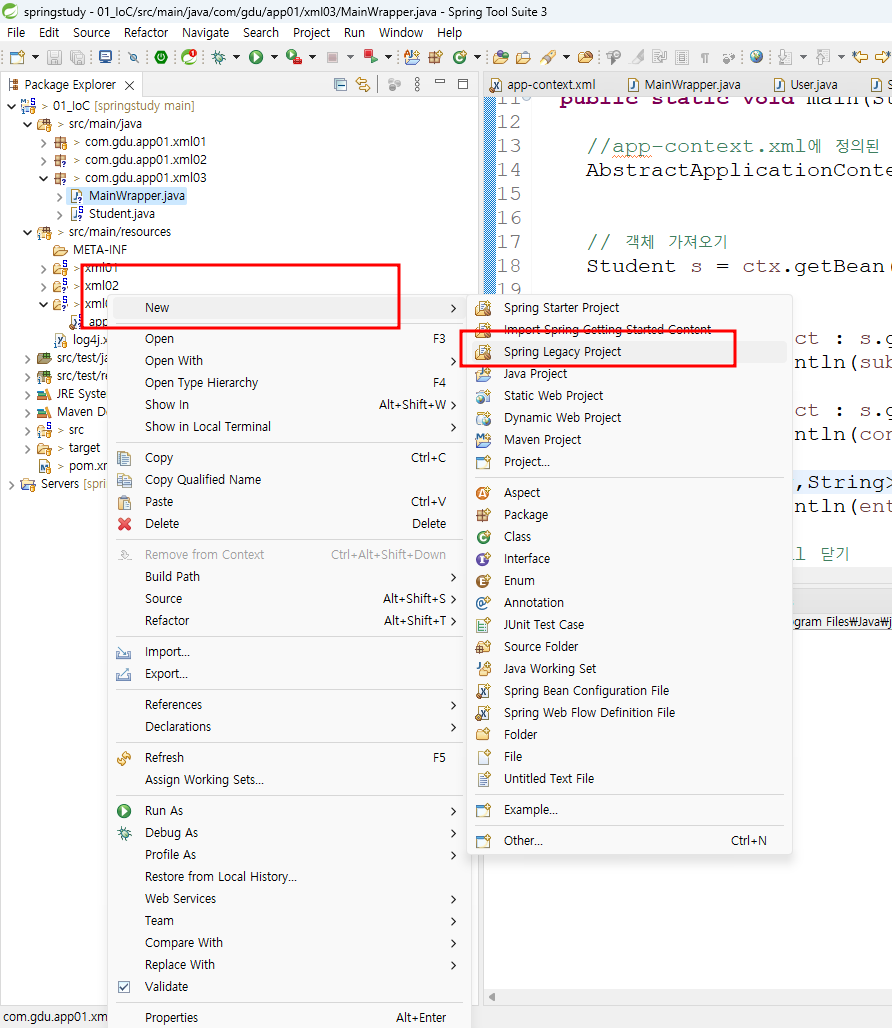Select MainWrapper.java in Package Explorer
The image size is (892, 1028).
[x=136, y=196]
